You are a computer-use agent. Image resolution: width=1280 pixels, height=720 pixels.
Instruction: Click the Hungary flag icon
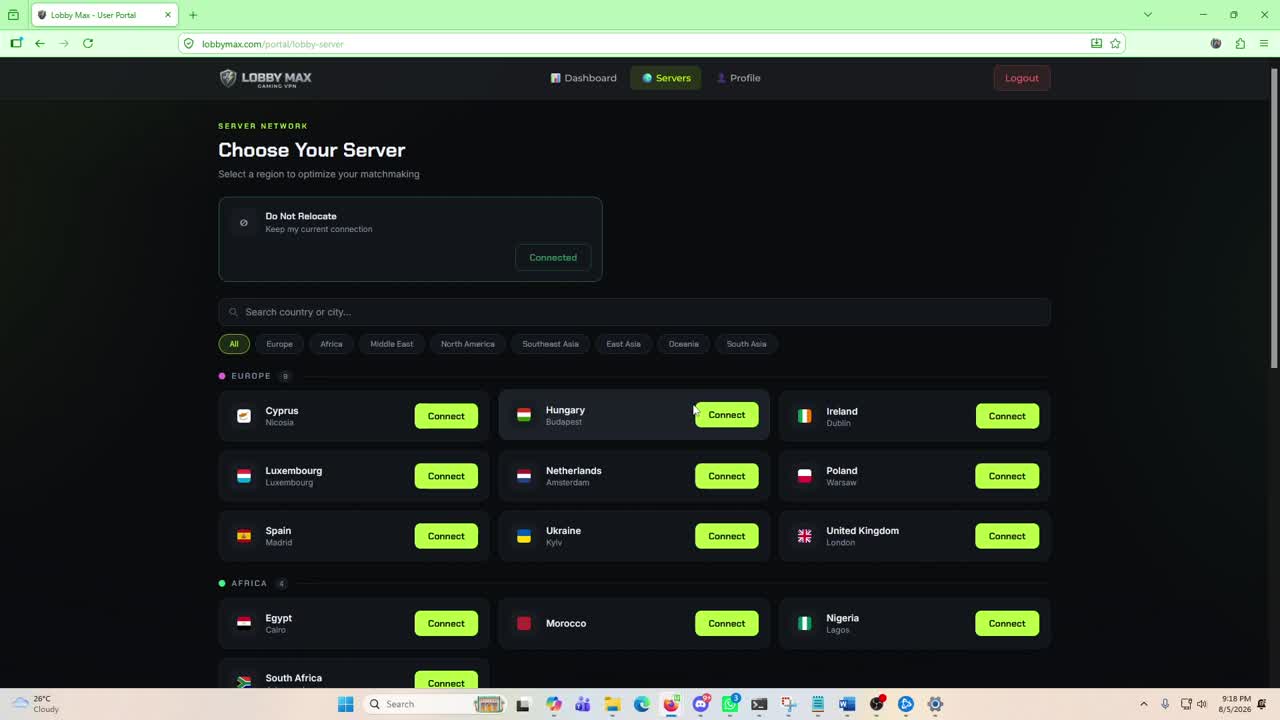(524, 415)
